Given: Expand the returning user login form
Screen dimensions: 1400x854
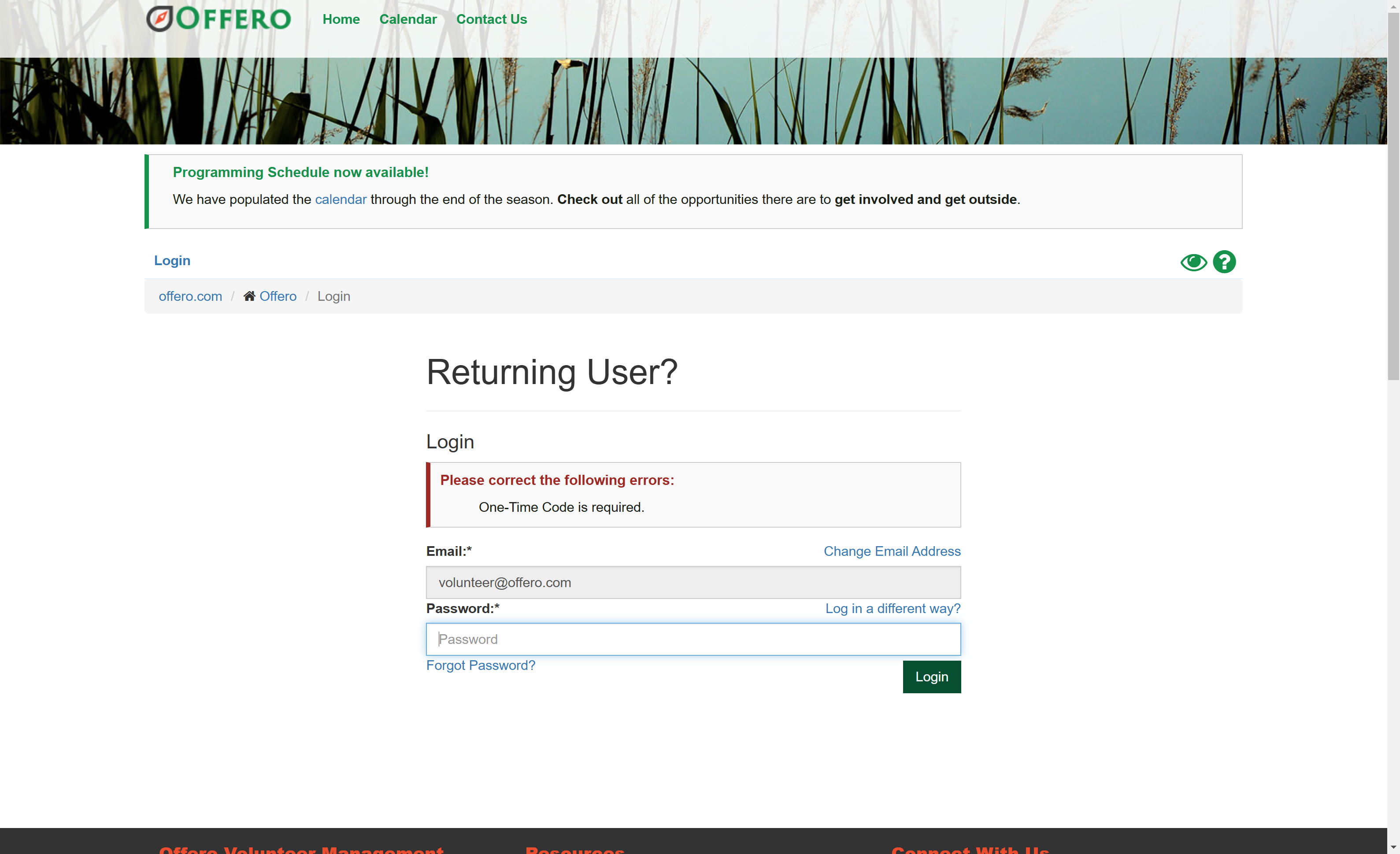Looking at the screenshot, I should [552, 371].
